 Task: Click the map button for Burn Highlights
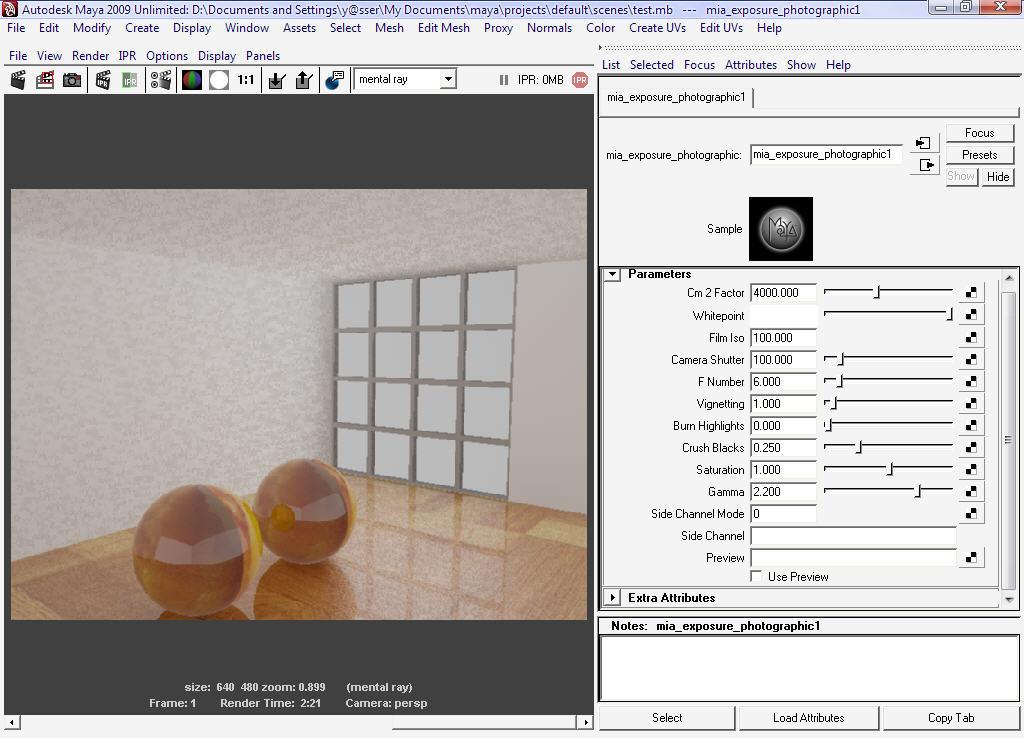click(x=971, y=425)
